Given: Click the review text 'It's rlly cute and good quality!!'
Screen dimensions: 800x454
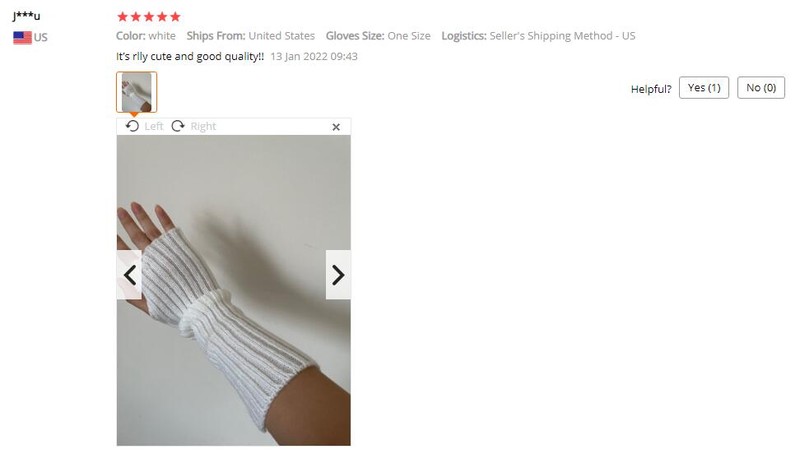Looking at the screenshot, I should pyautogui.click(x=190, y=56).
